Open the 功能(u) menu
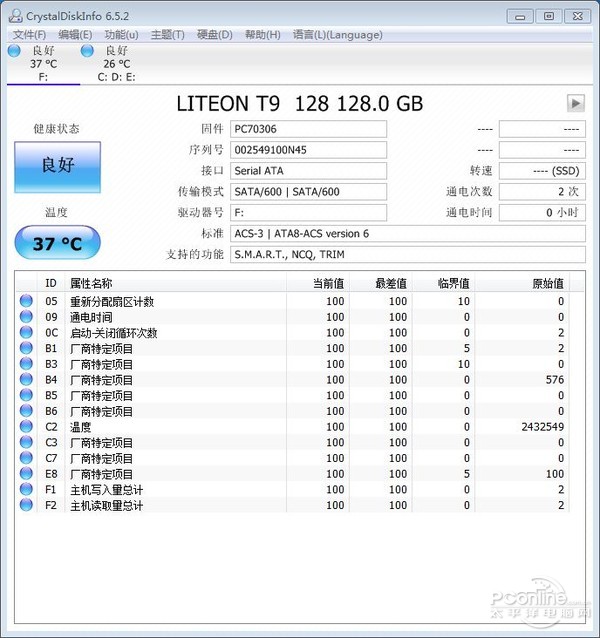This screenshot has width=600, height=638. [121, 35]
